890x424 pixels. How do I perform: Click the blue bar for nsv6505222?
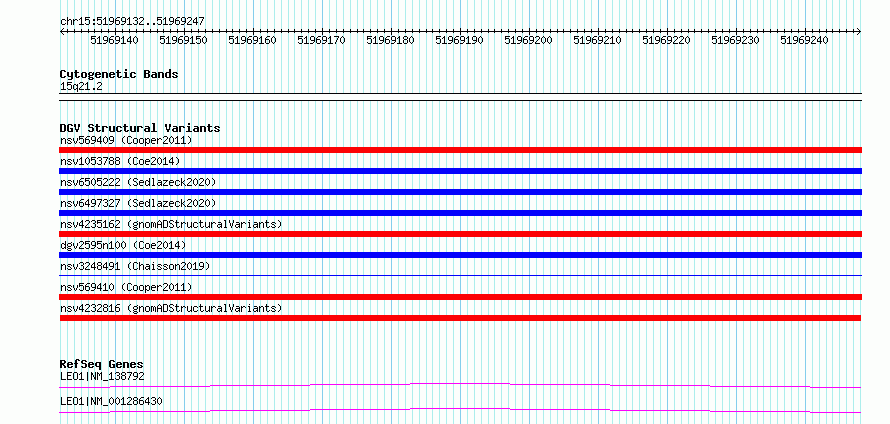[460, 192]
